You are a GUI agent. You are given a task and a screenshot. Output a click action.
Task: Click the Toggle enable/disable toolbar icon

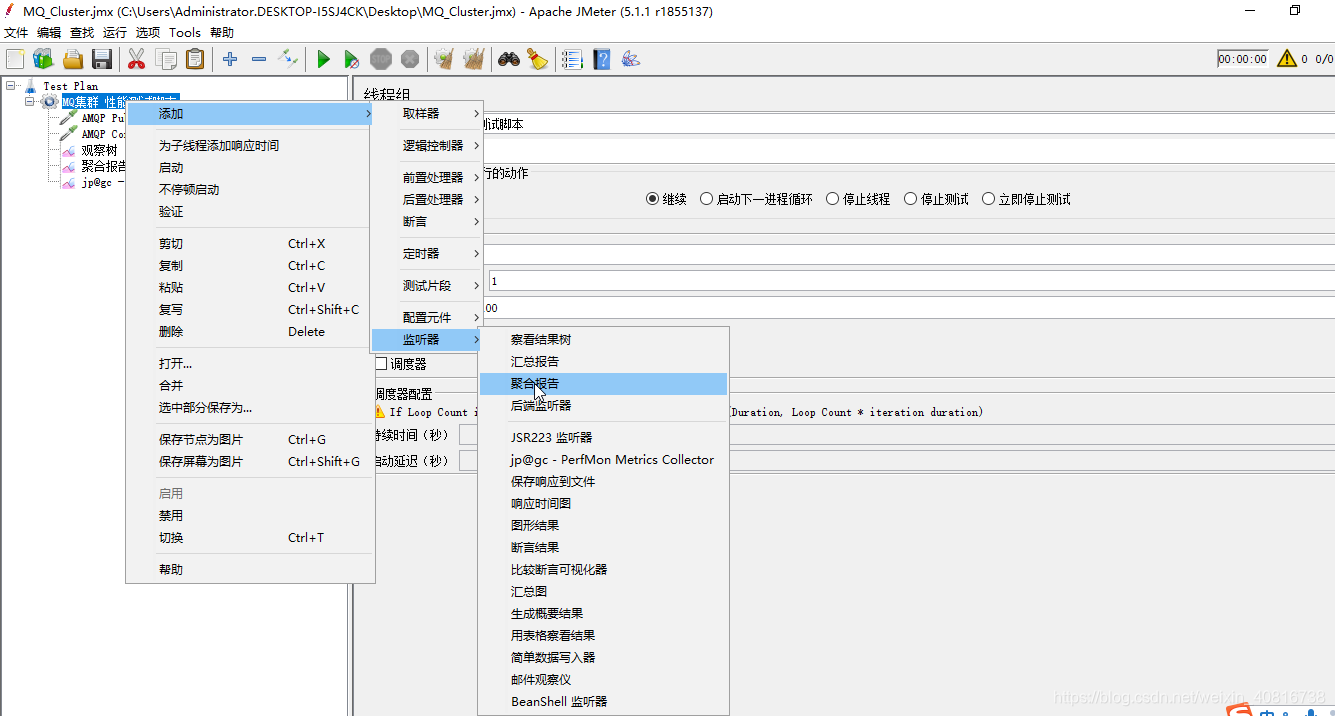(x=288, y=59)
